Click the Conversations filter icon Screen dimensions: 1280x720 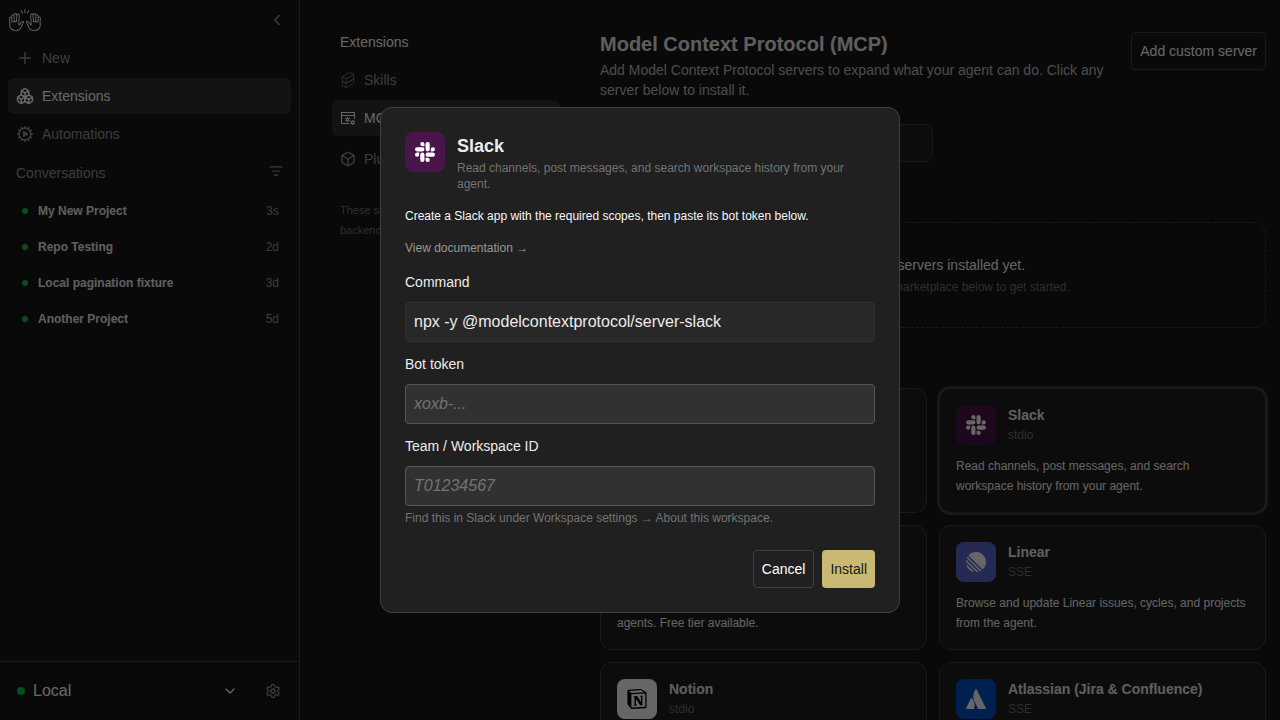(x=276, y=172)
